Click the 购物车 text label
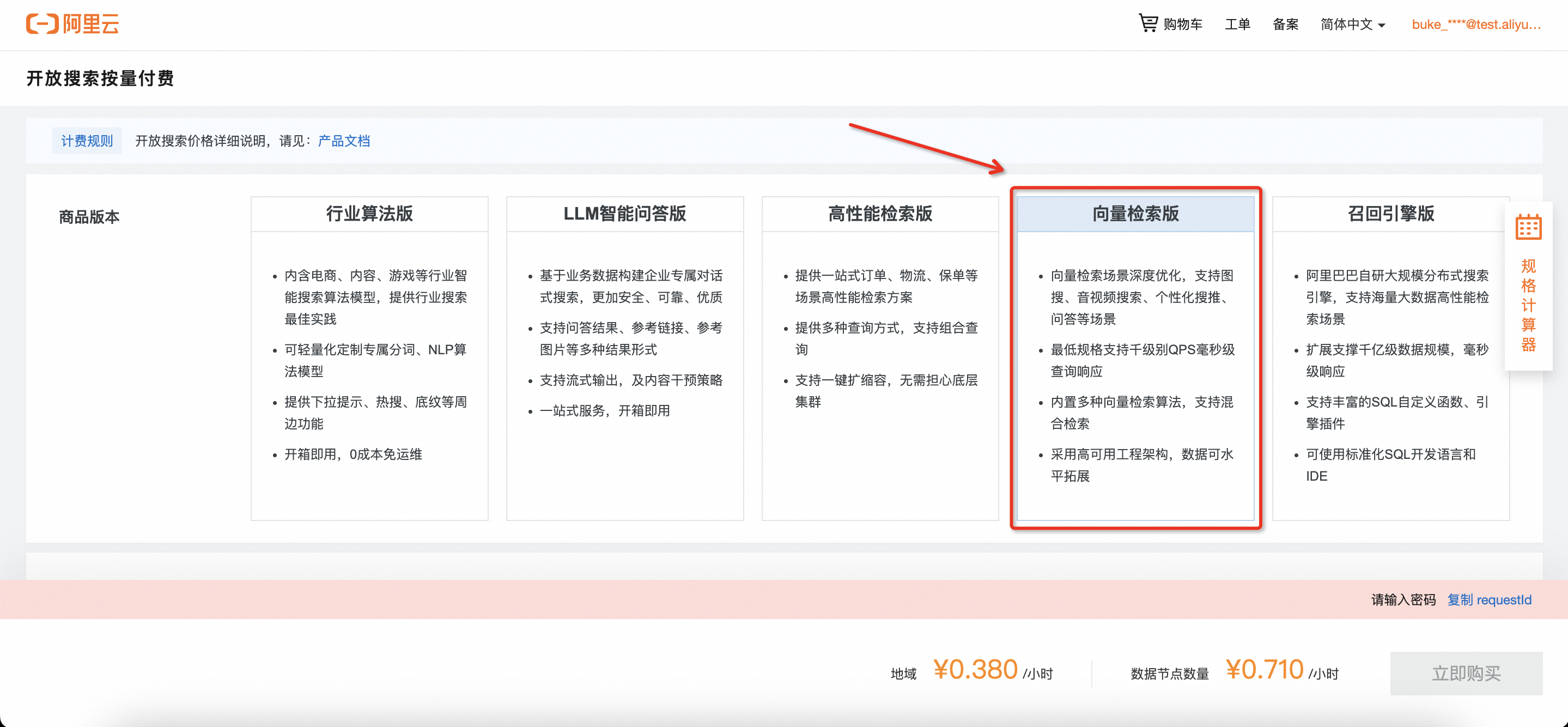Screen dimensions: 1568x727 coord(1183,24)
